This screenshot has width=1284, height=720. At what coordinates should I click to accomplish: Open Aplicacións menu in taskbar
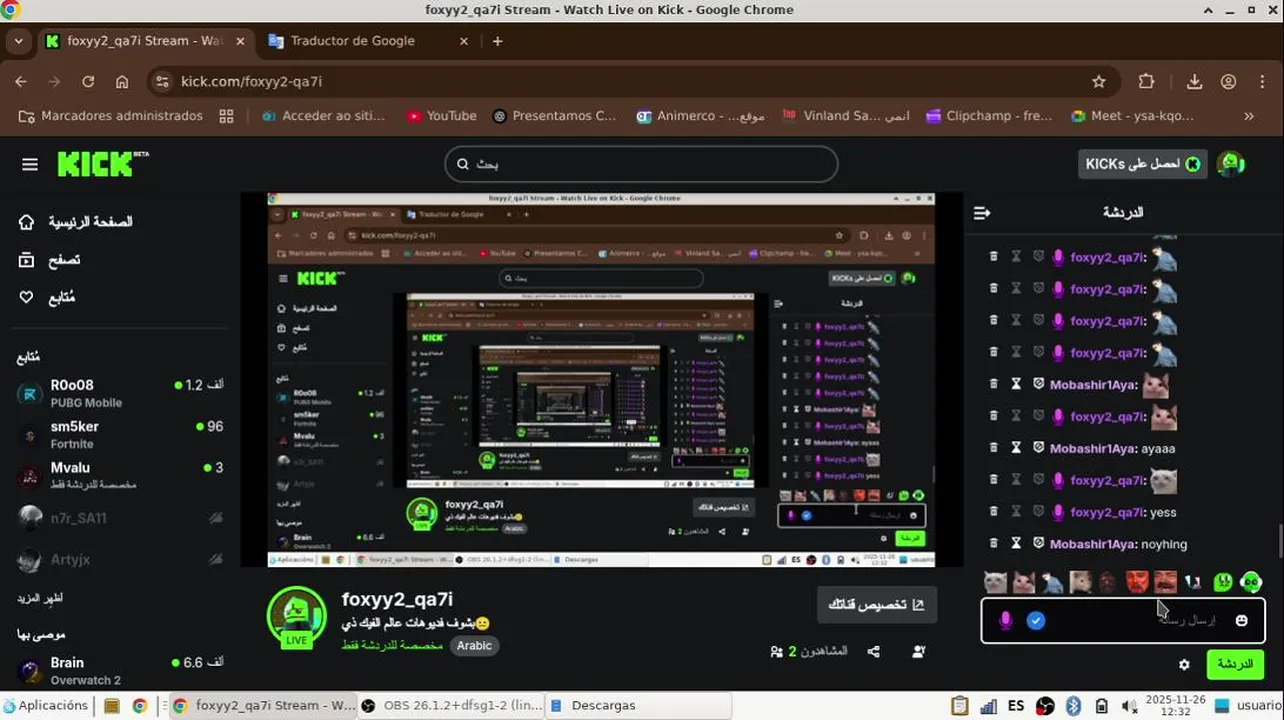46,705
